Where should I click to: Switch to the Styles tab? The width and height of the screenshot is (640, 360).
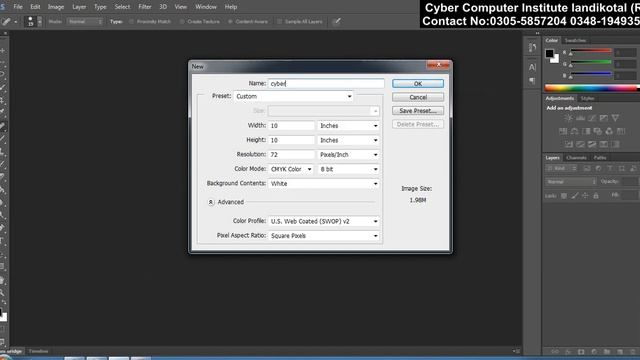click(587, 98)
